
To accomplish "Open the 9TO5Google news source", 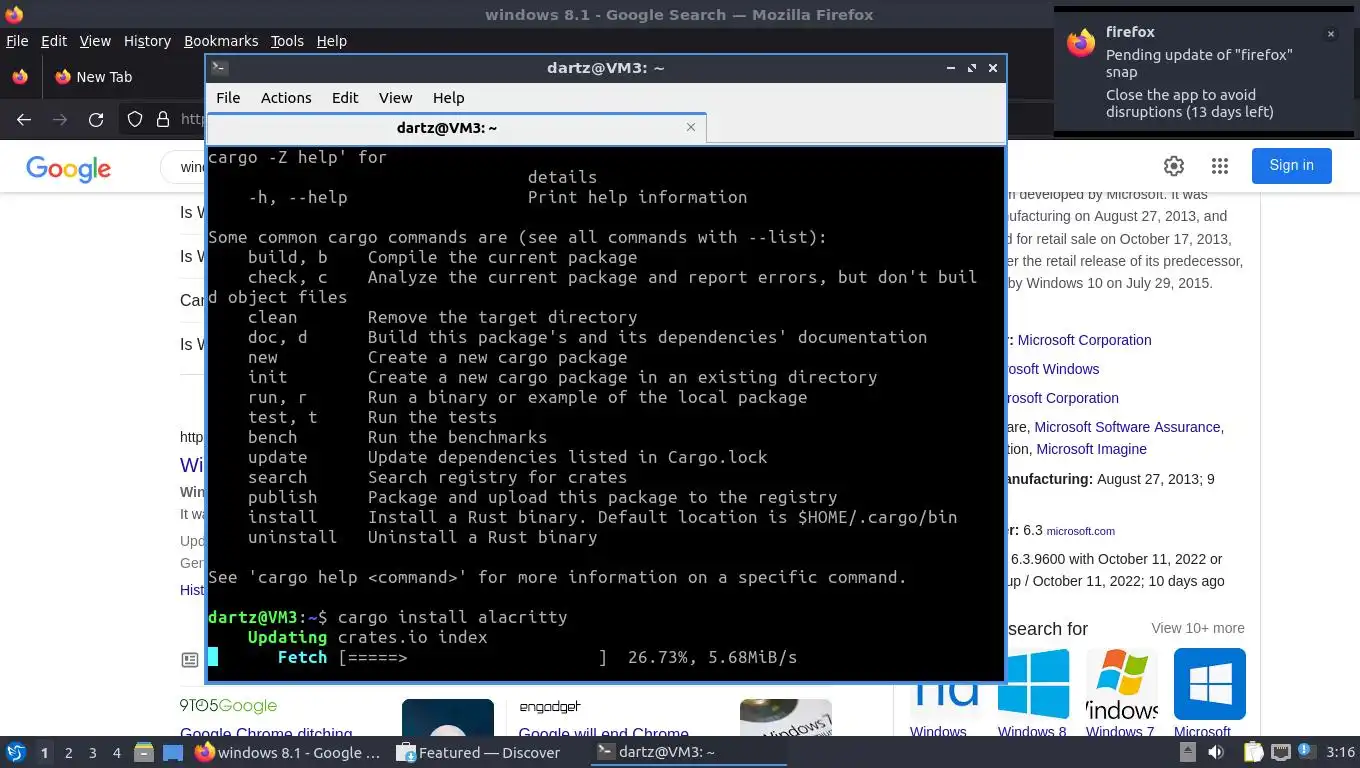I will pyautogui.click(x=228, y=706).
